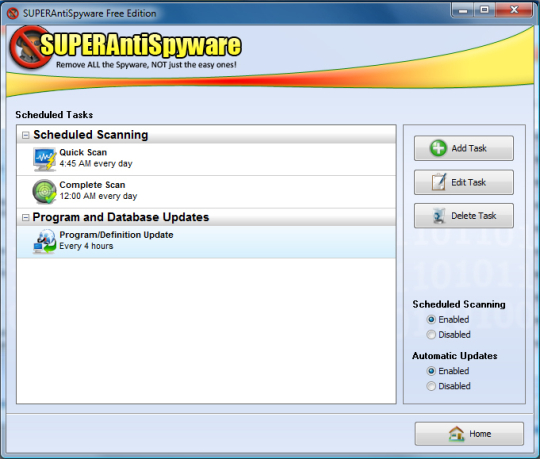This screenshot has height=459, width=540.
Task: Click the '12:00 AM every day' schedule text
Action: [98, 196]
